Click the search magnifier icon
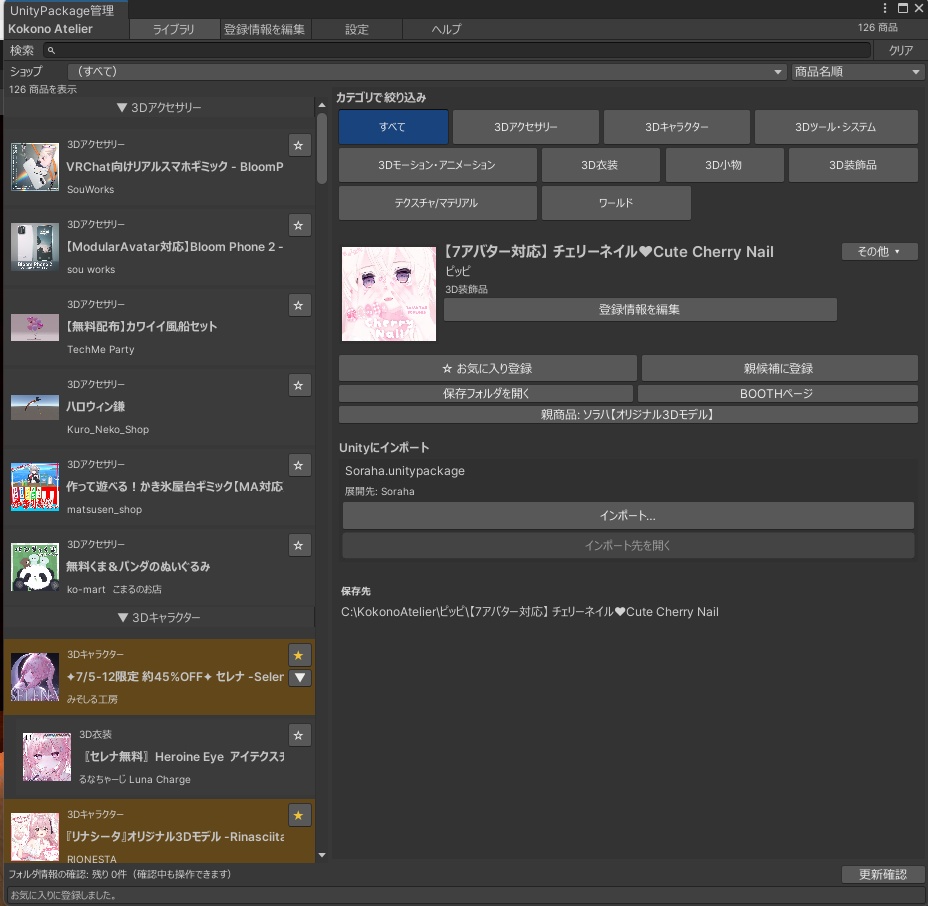 point(51,50)
